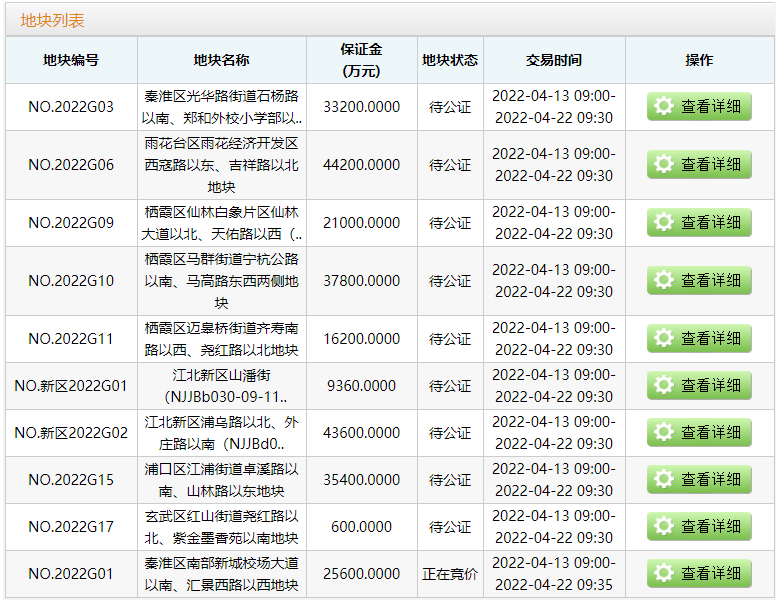Click parcel number NO.2022G15
Screen dimensions: 778x600
click(71, 480)
